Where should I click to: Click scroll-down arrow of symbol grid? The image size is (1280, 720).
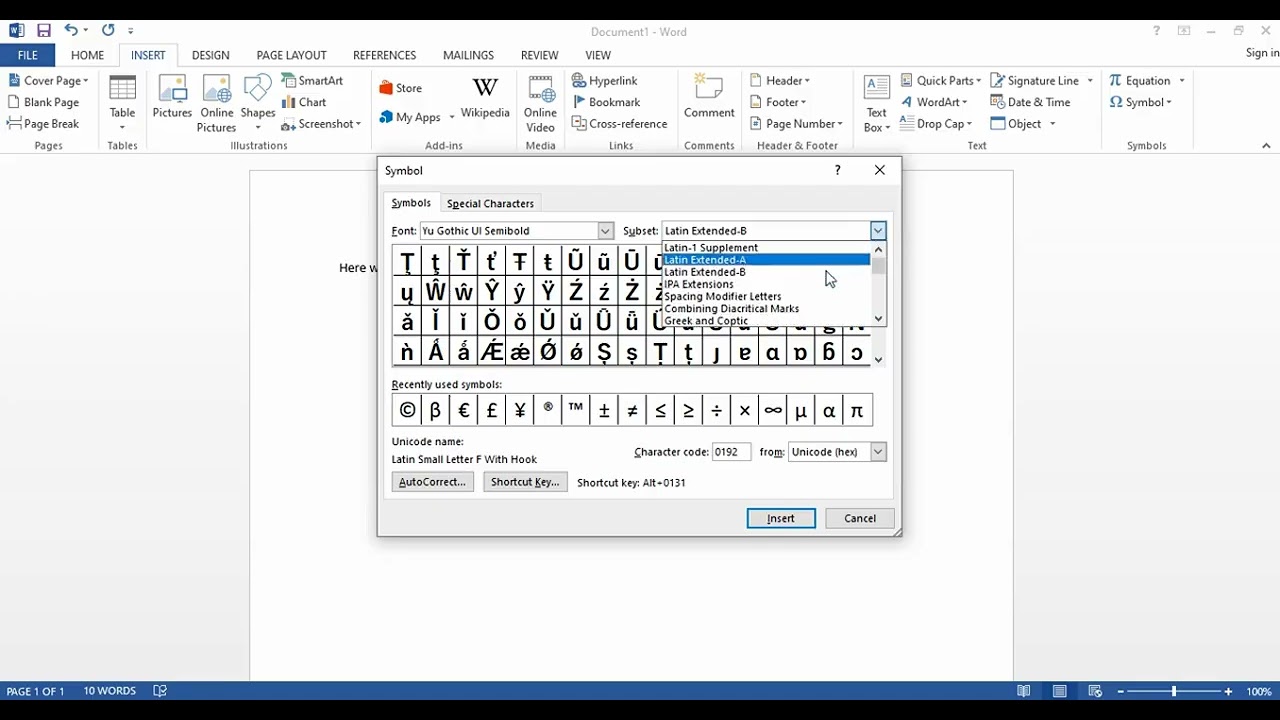(x=879, y=360)
